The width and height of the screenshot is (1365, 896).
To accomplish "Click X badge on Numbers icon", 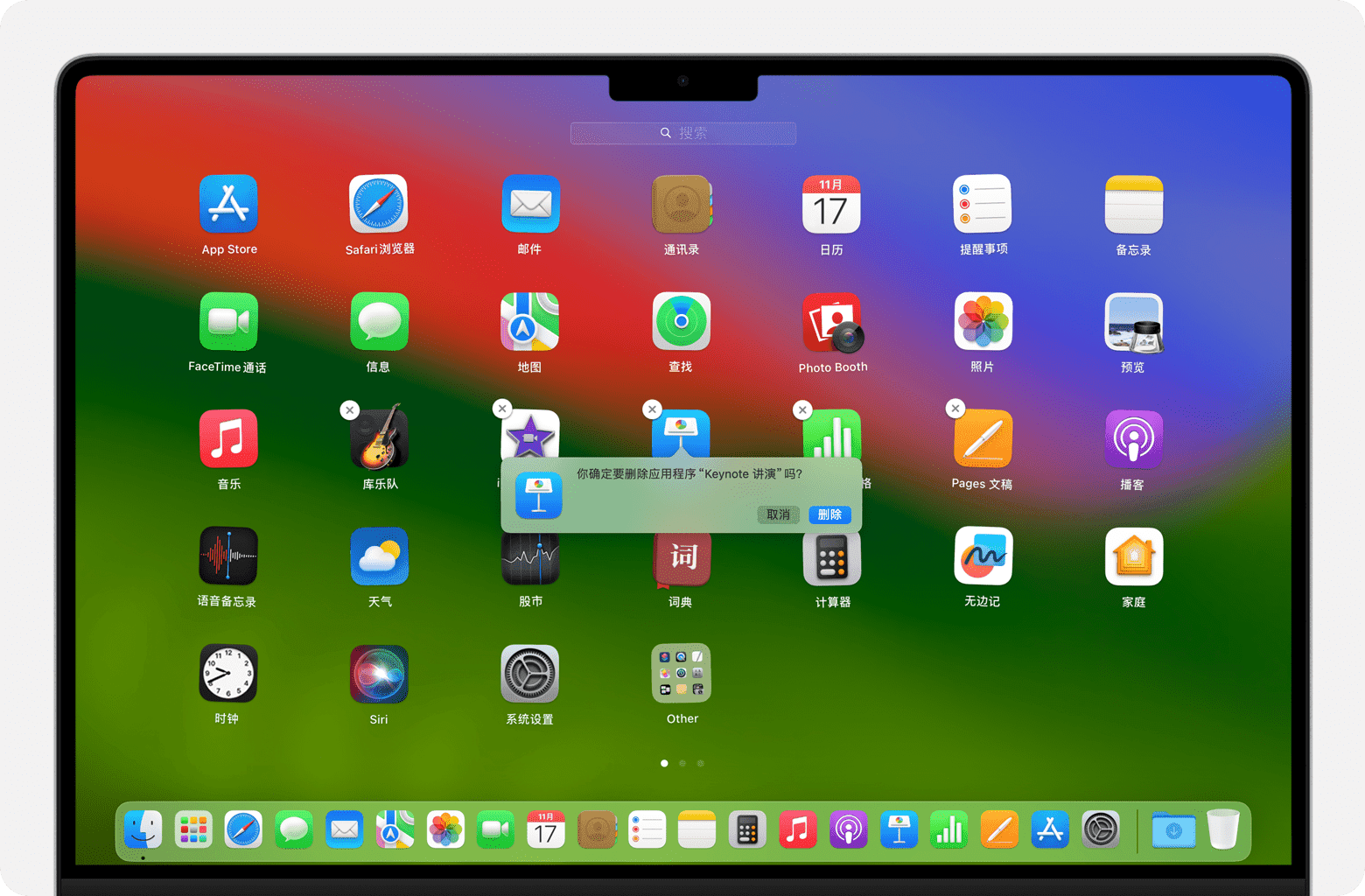I will (x=802, y=409).
